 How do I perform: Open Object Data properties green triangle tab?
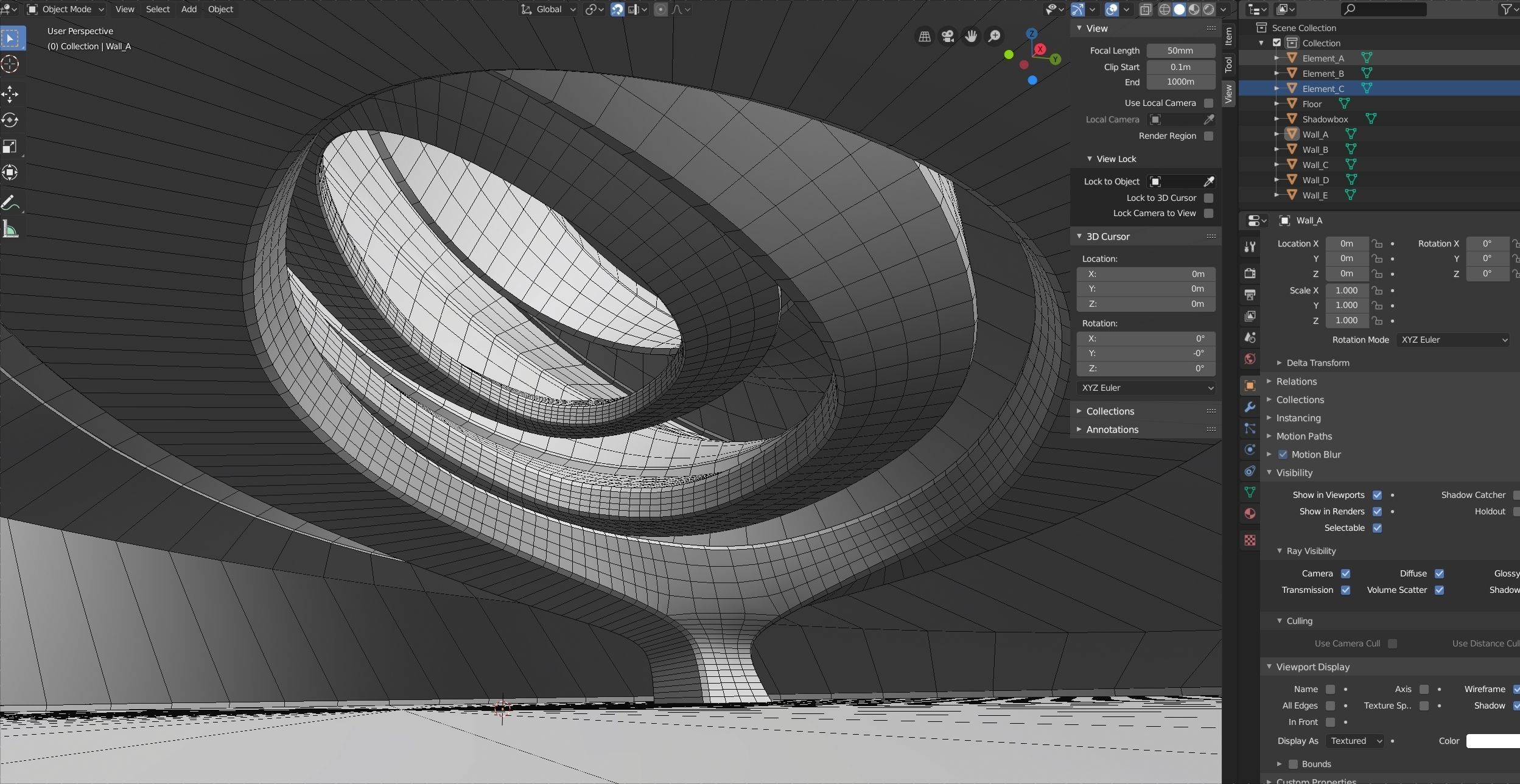click(x=1250, y=492)
